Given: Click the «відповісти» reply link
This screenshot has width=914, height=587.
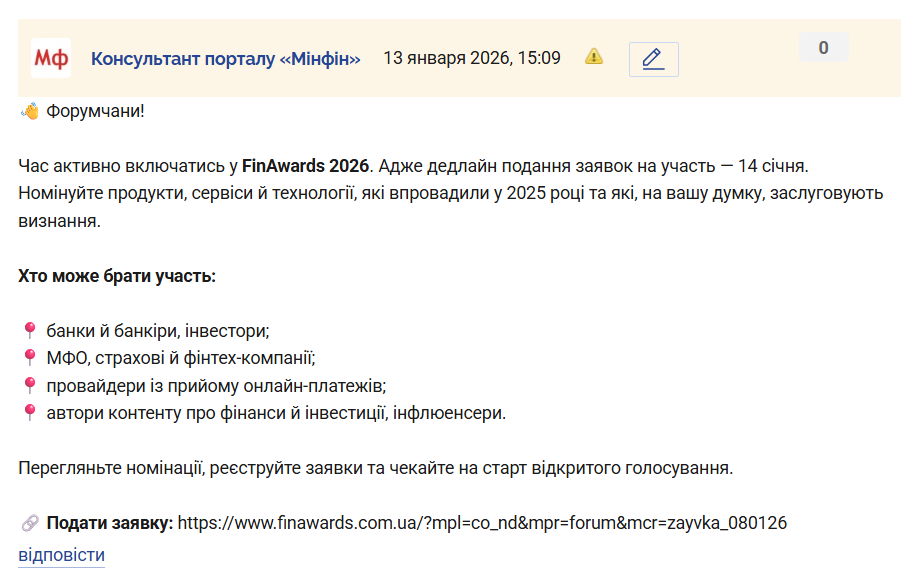Looking at the screenshot, I should pyautogui.click(x=61, y=555).
